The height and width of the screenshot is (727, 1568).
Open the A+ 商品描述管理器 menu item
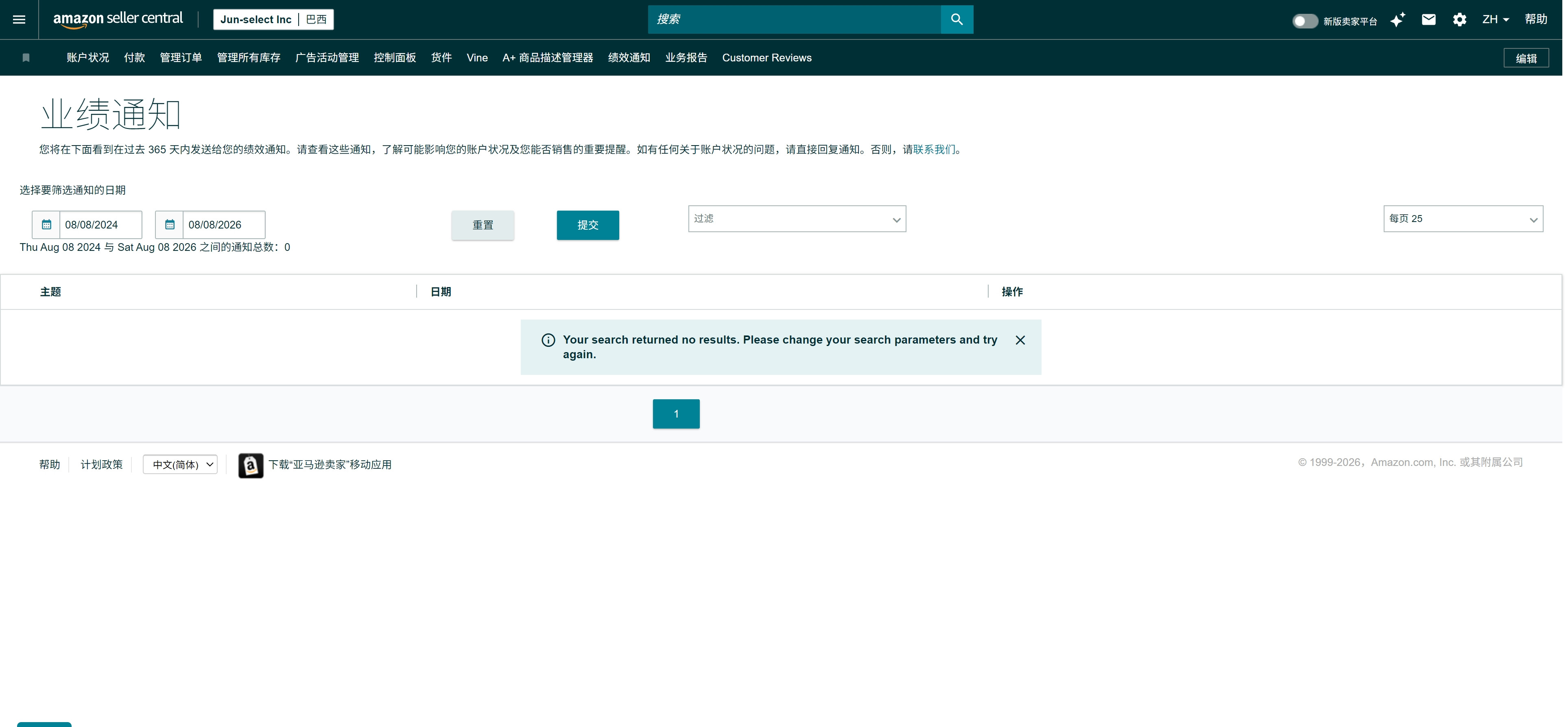coord(547,58)
